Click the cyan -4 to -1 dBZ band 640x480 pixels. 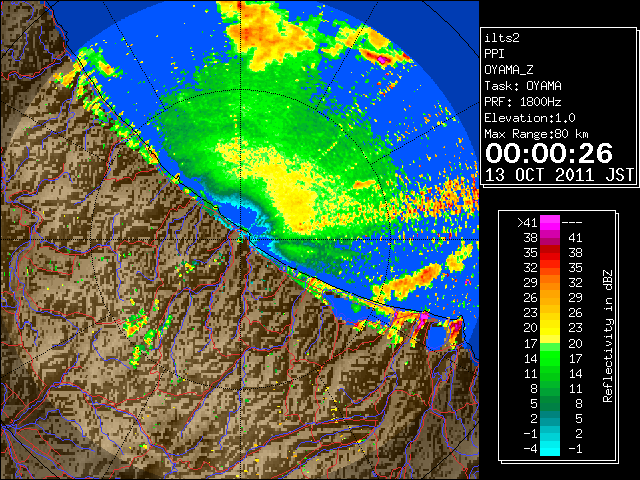point(550,448)
